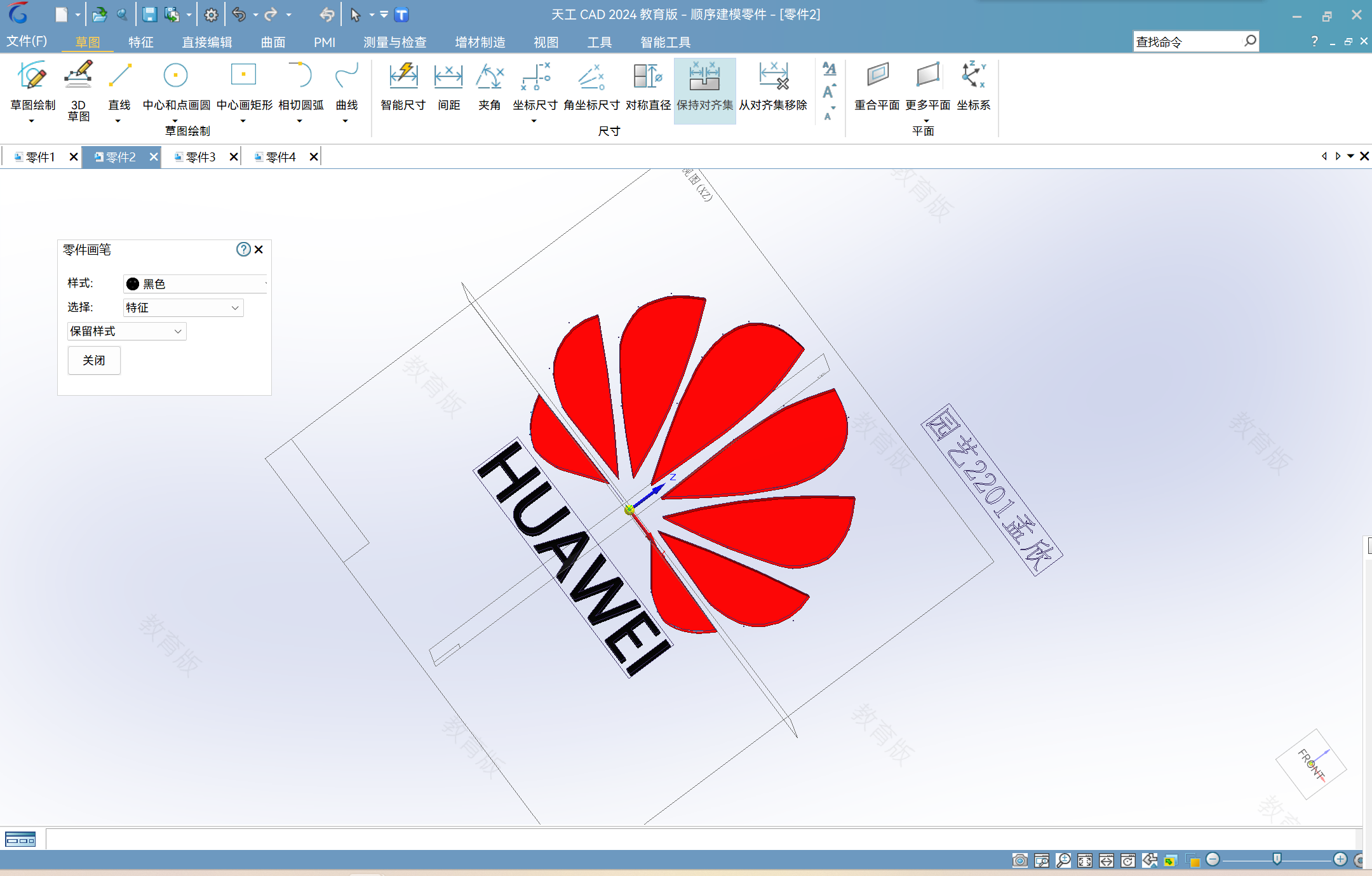Choose the 坐标尺寸 coordinate dimension tool
Image resolution: width=1372 pixels, height=876 pixels.
535,87
